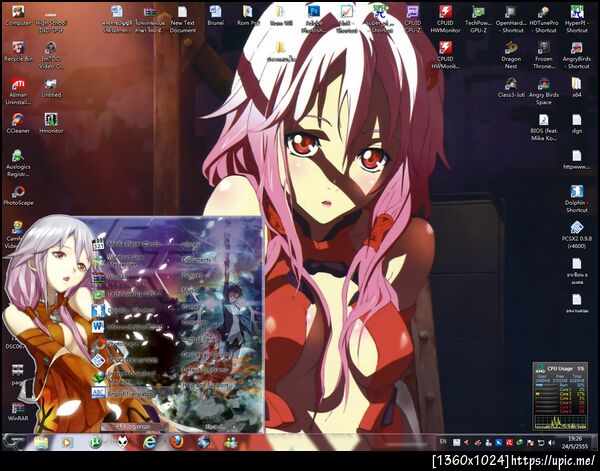Image resolution: width=600 pixels, height=471 pixels.
Task: Open Firefox from the taskbar
Action: pos(176,442)
